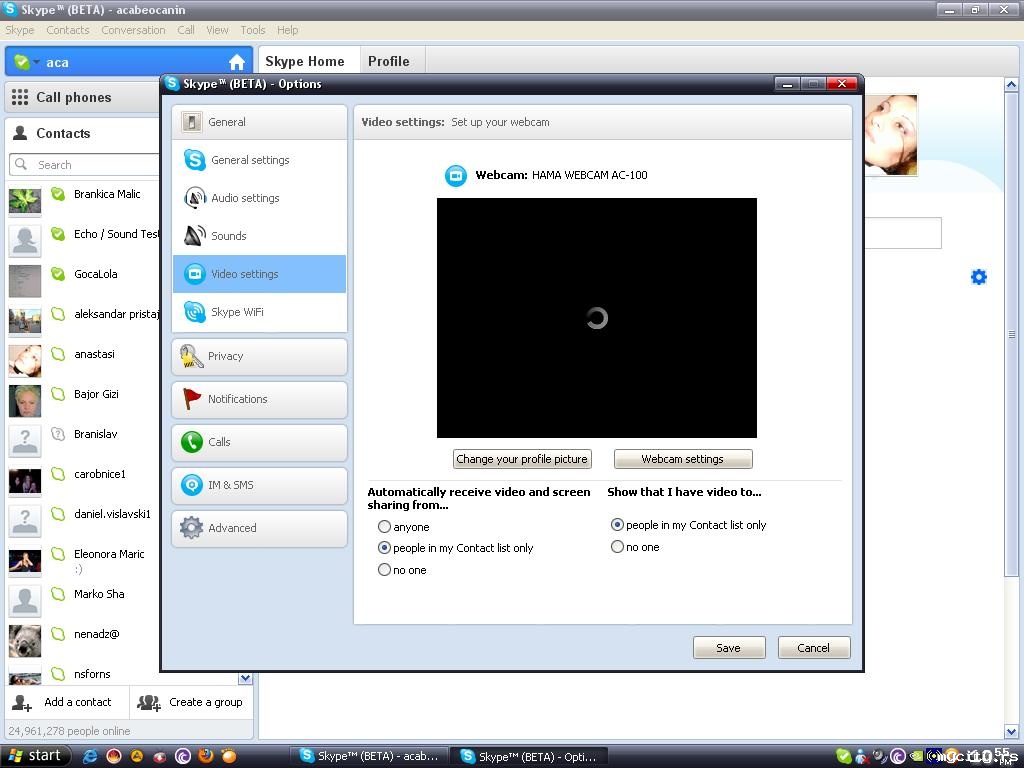
Task: Click Brankica Malic's online status icon
Action: point(58,193)
